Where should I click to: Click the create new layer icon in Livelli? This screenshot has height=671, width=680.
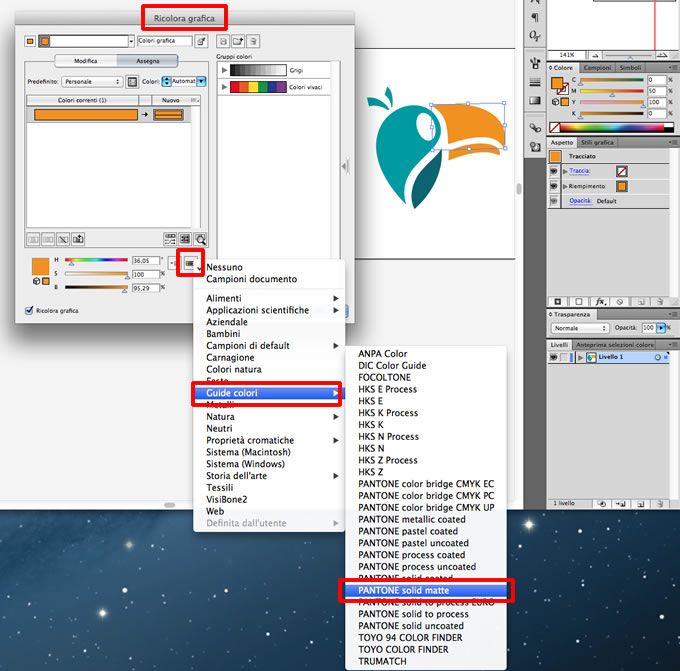[x=641, y=504]
